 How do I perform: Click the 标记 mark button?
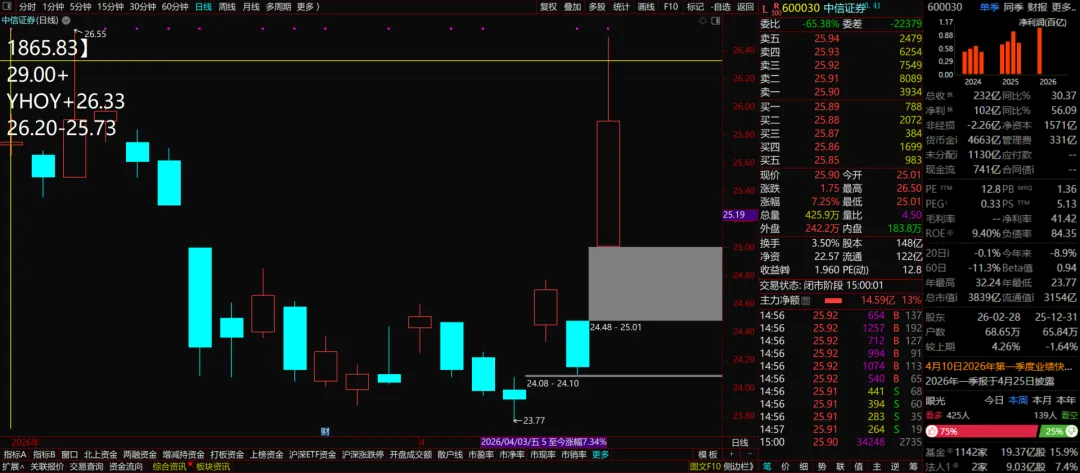(x=695, y=6)
